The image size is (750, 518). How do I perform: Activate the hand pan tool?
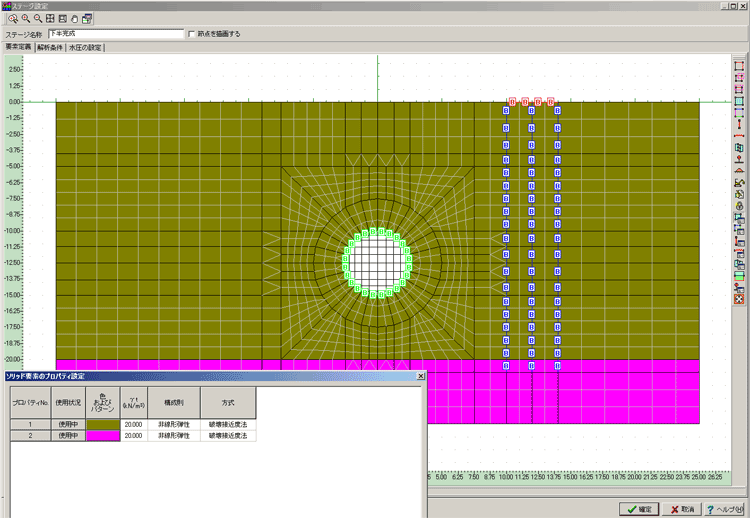[75, 19]
